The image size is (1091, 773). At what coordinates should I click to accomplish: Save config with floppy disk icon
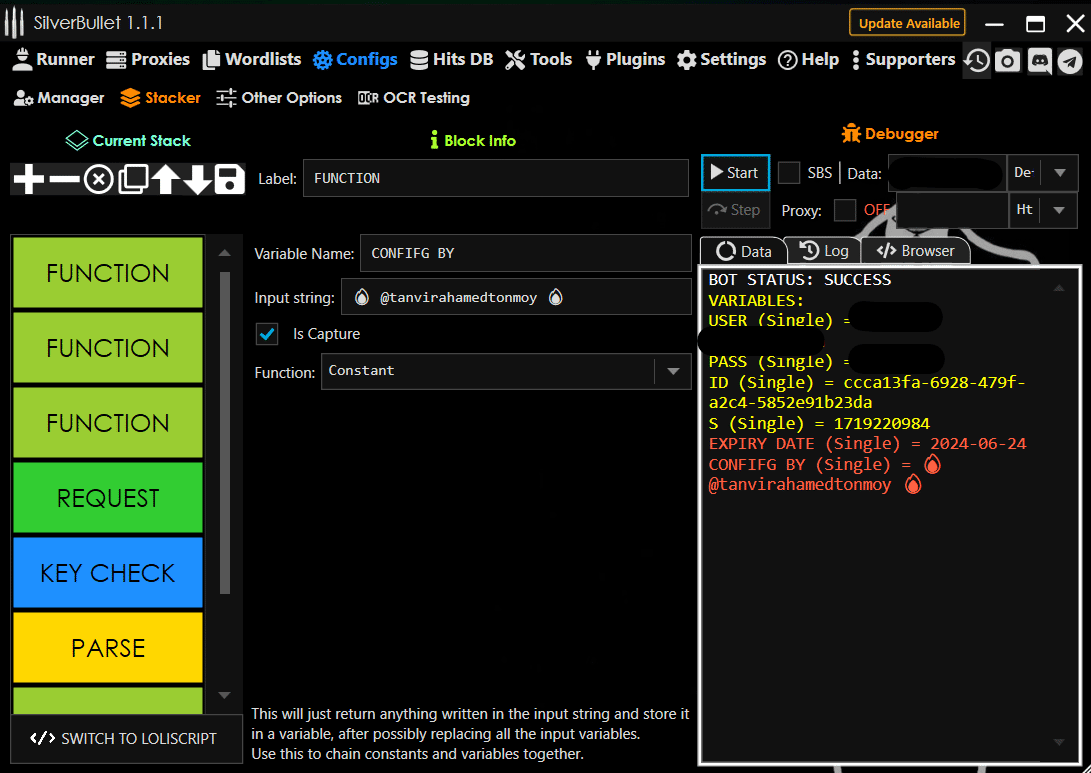click(x=229, y=180)
